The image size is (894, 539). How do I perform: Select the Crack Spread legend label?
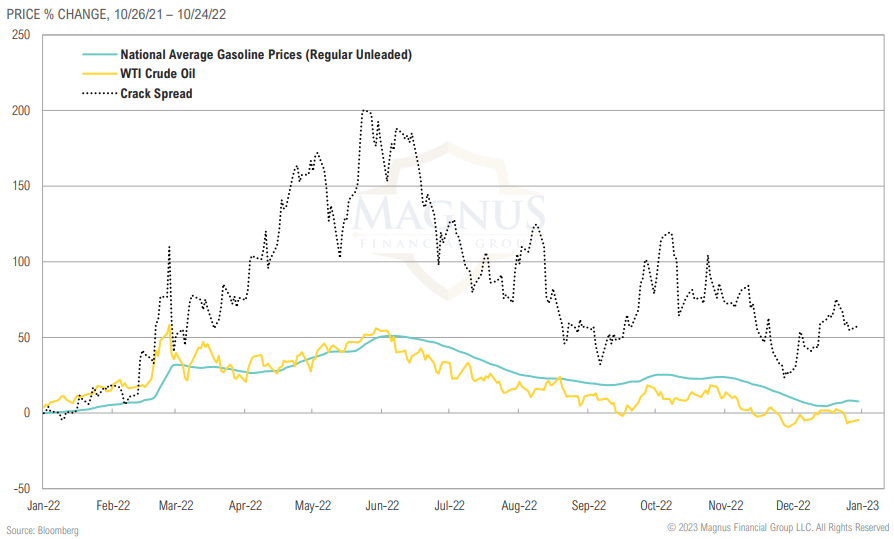click(x=156, y=94)
